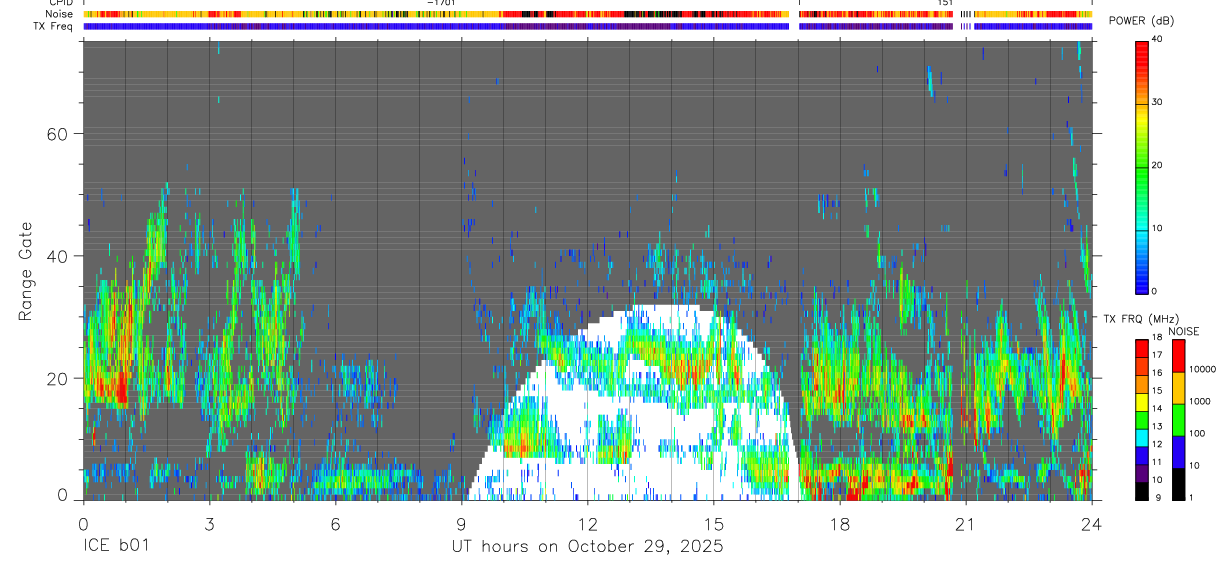Click the 0 label on power scale
1228x567 pixels.
pos(1154,291)
